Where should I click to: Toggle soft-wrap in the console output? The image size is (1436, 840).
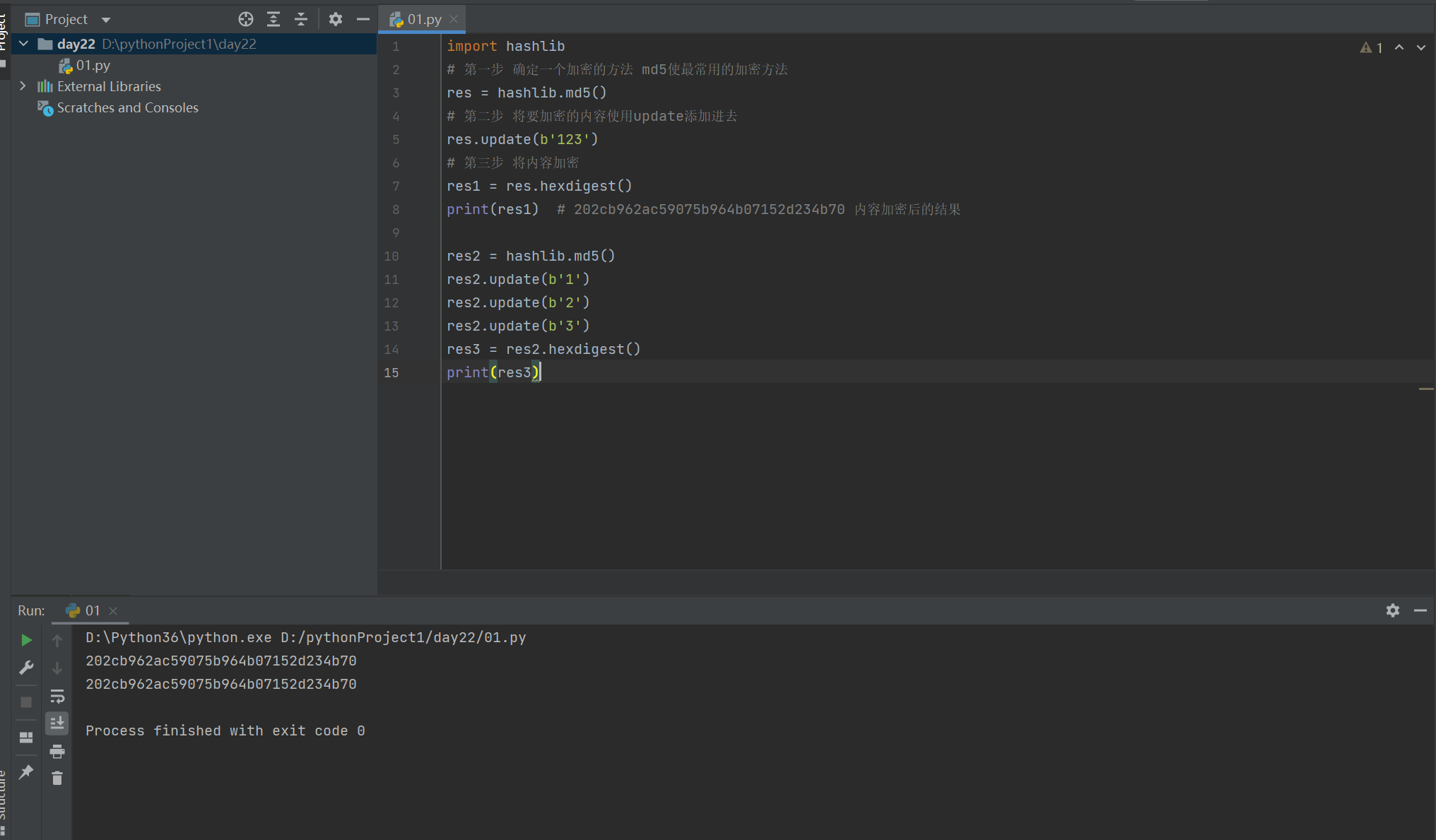click(57, 697)
